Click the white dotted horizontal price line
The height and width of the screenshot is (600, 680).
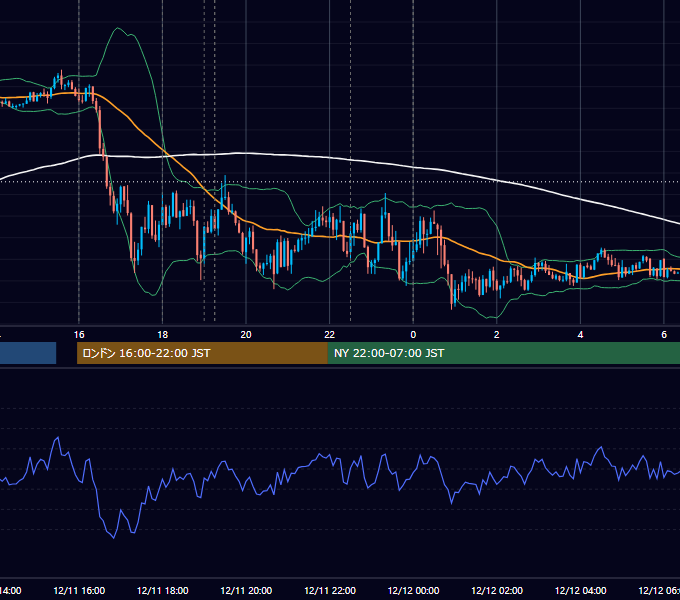pyautogui.click(x=340, y=182)
